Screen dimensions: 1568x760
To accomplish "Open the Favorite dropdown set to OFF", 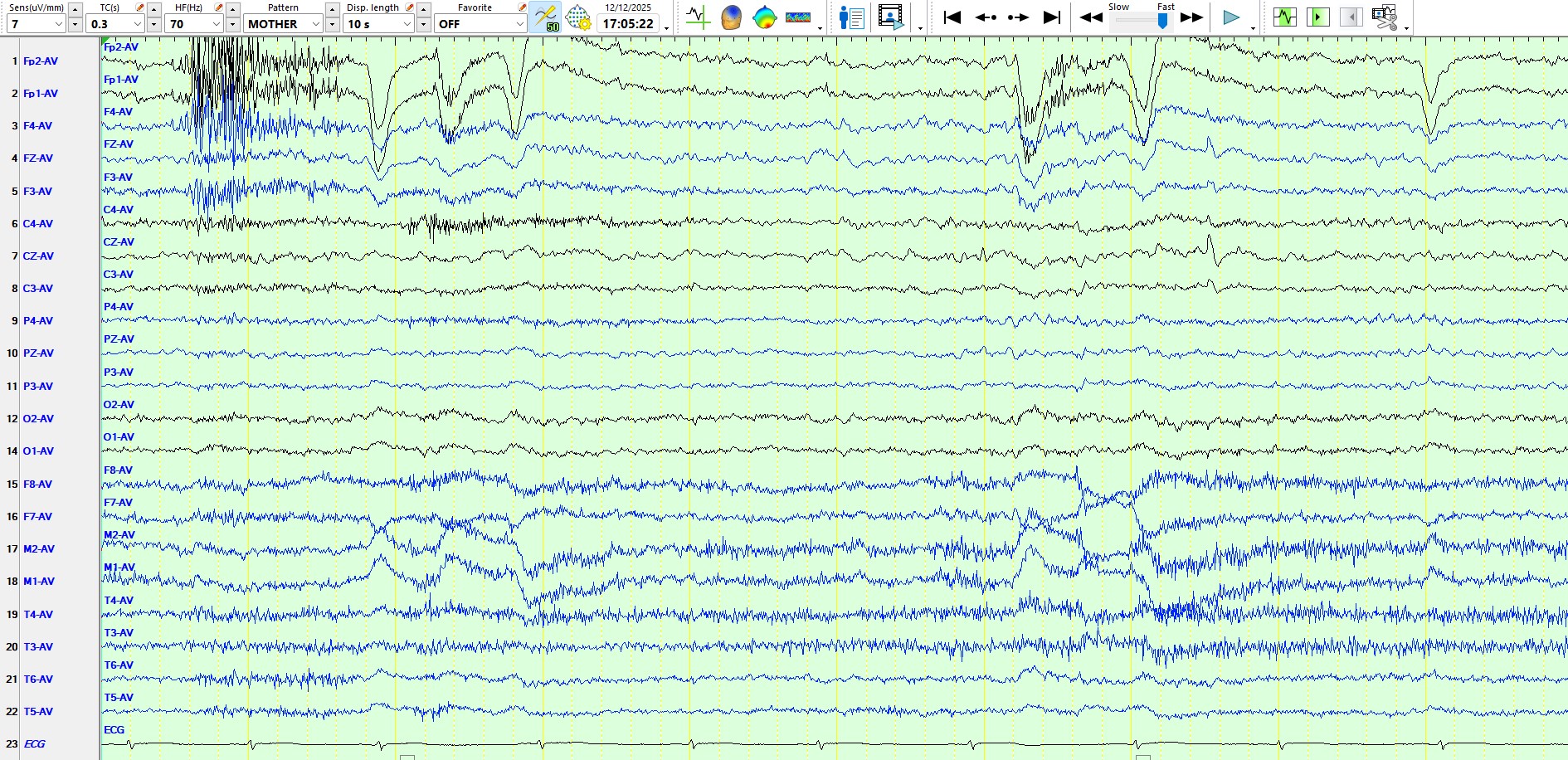I will 481,24.
